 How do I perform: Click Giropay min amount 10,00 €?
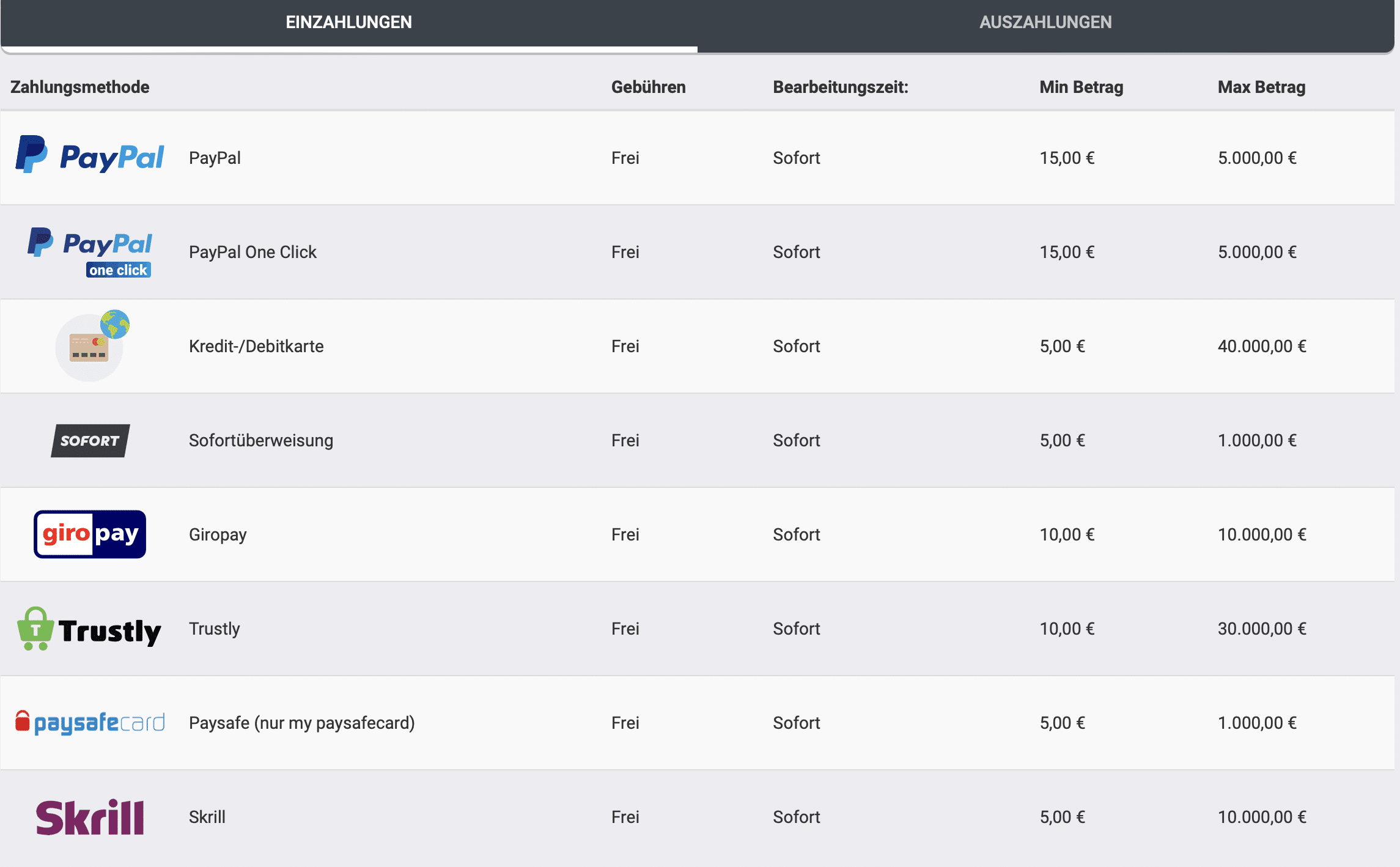(1067, 535)
